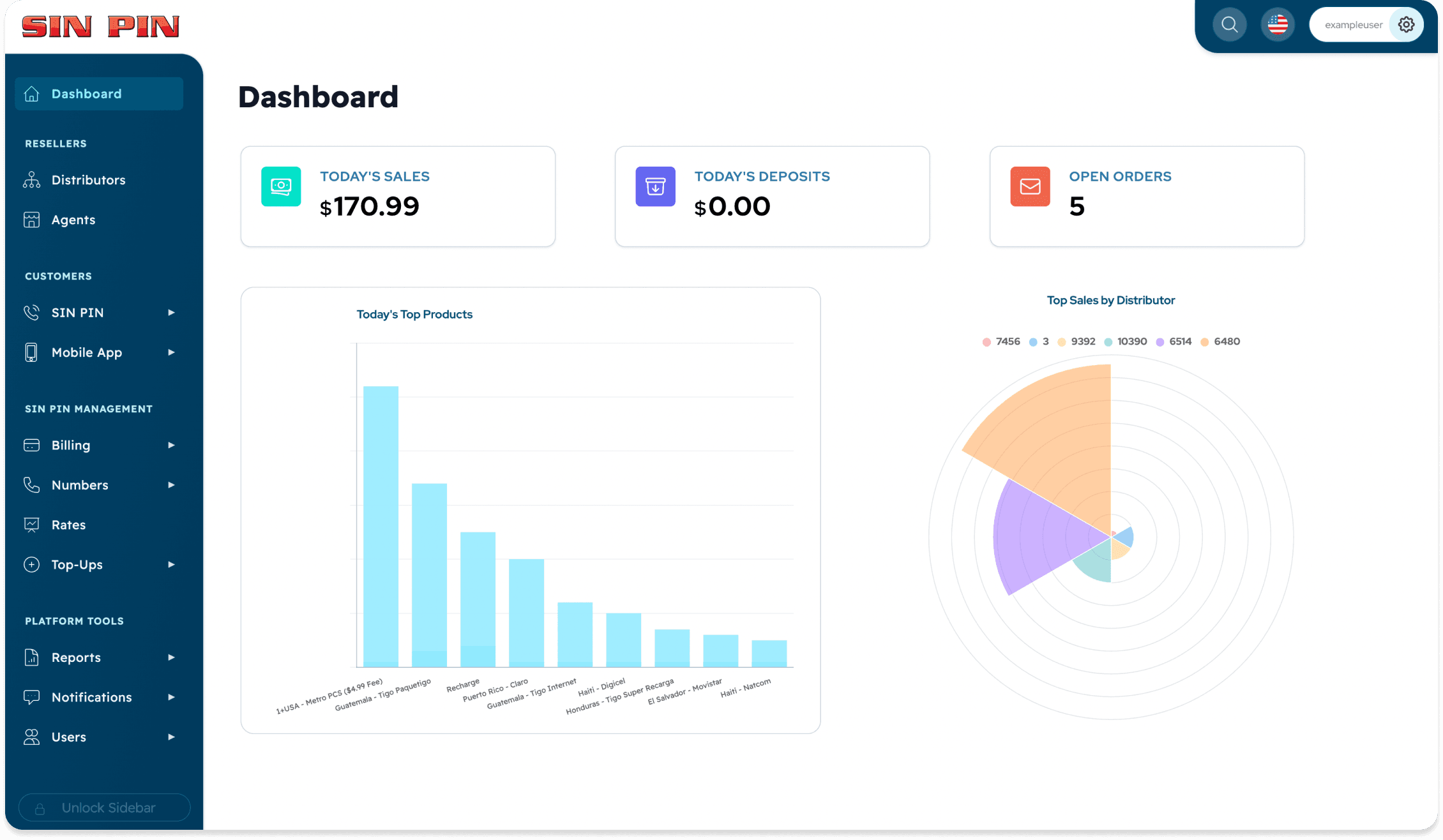The width and height of the screenshot is (1443, 840).
Task: Click the tallest bar for Metro PCS
Action: [x=381, y=527]
